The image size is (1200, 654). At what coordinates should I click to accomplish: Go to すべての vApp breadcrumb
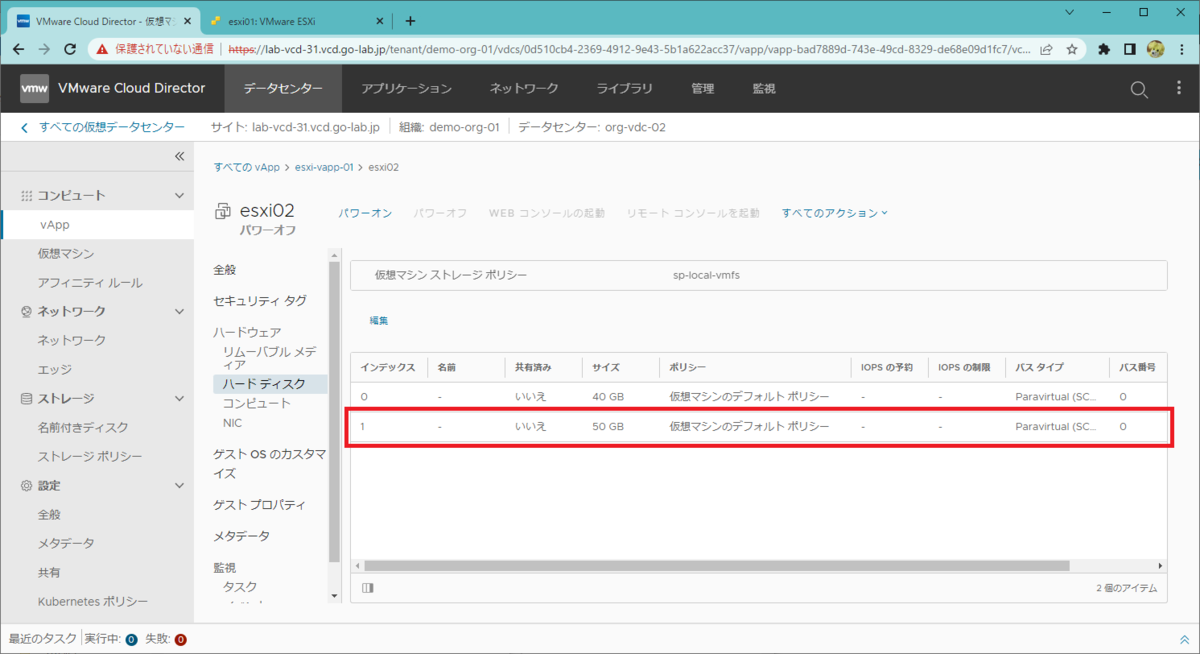247,167
